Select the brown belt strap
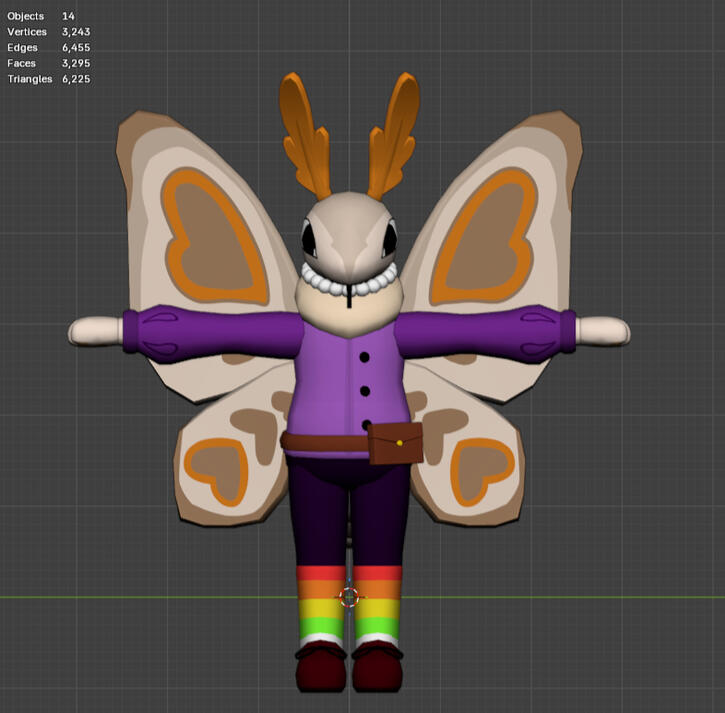Viewport: 725px width, 713px height. pyautogui.click(x=326, y=443)
